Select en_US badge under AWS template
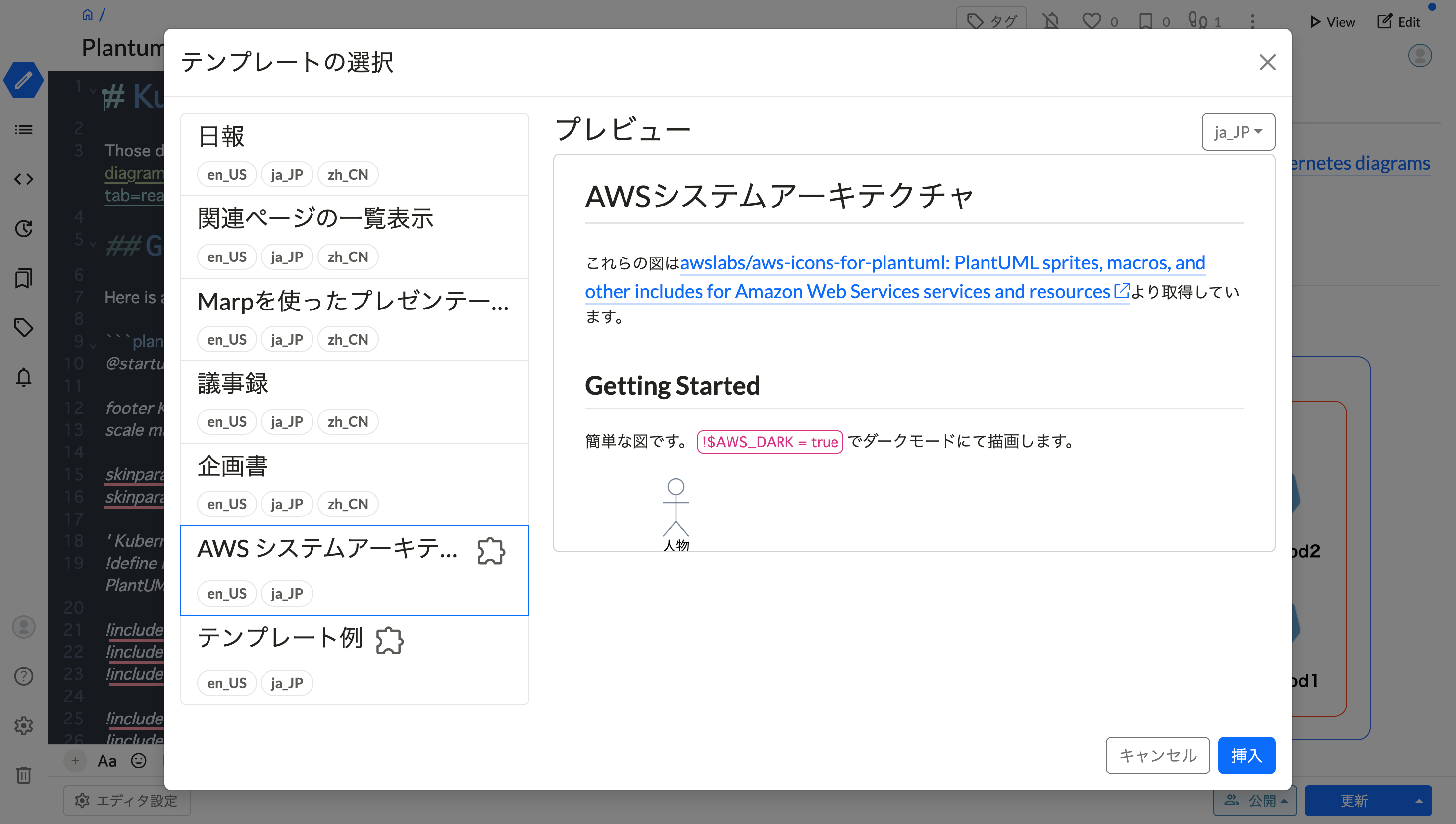This screenshot has width=1456, height=824. [226, 593]
